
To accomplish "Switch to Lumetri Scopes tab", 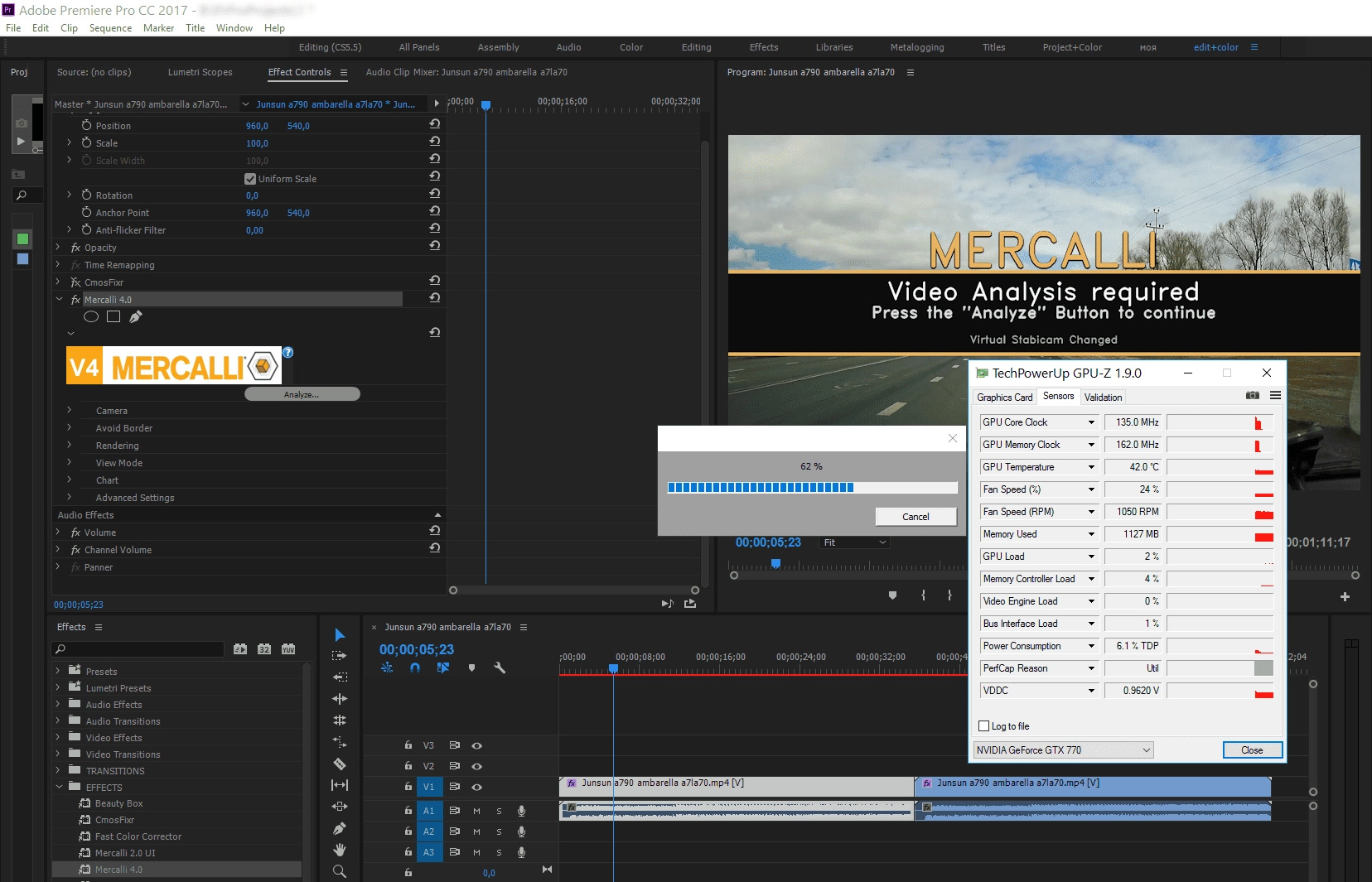I will 200,72.
